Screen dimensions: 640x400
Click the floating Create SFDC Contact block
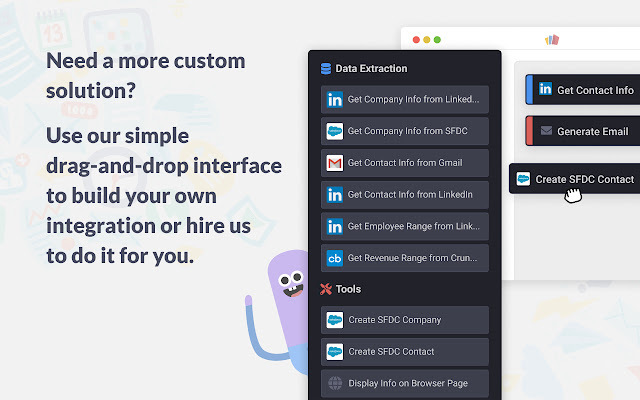click(x=574, y=179)
